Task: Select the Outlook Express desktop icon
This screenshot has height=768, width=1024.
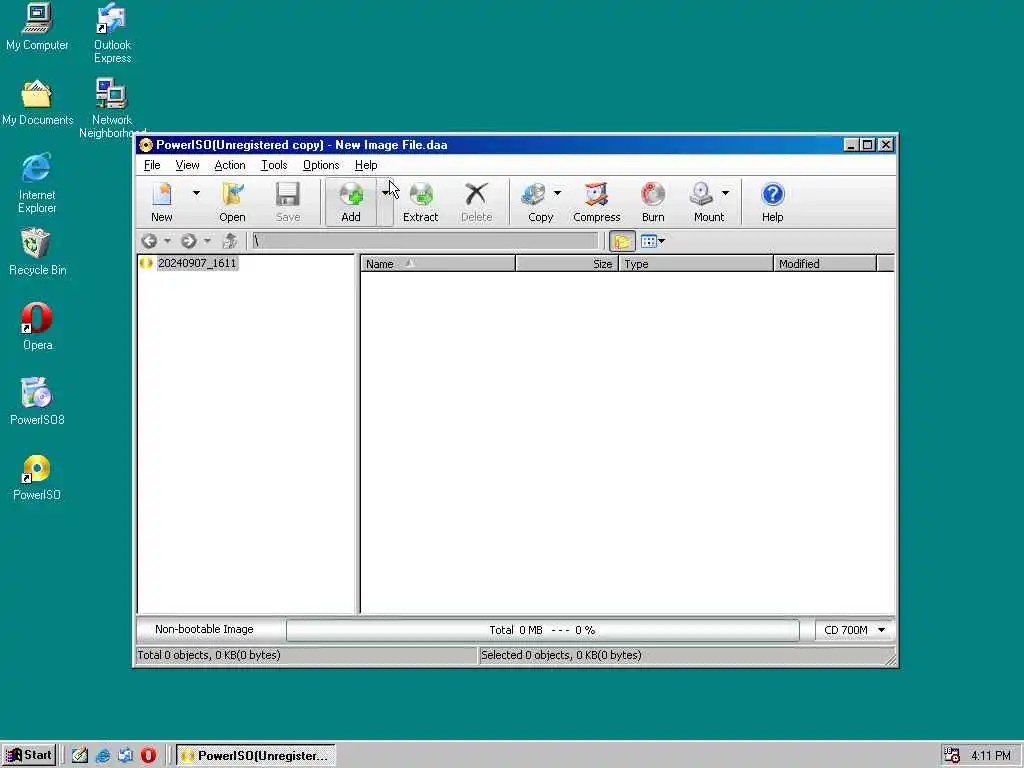Action: click(112, 33)
